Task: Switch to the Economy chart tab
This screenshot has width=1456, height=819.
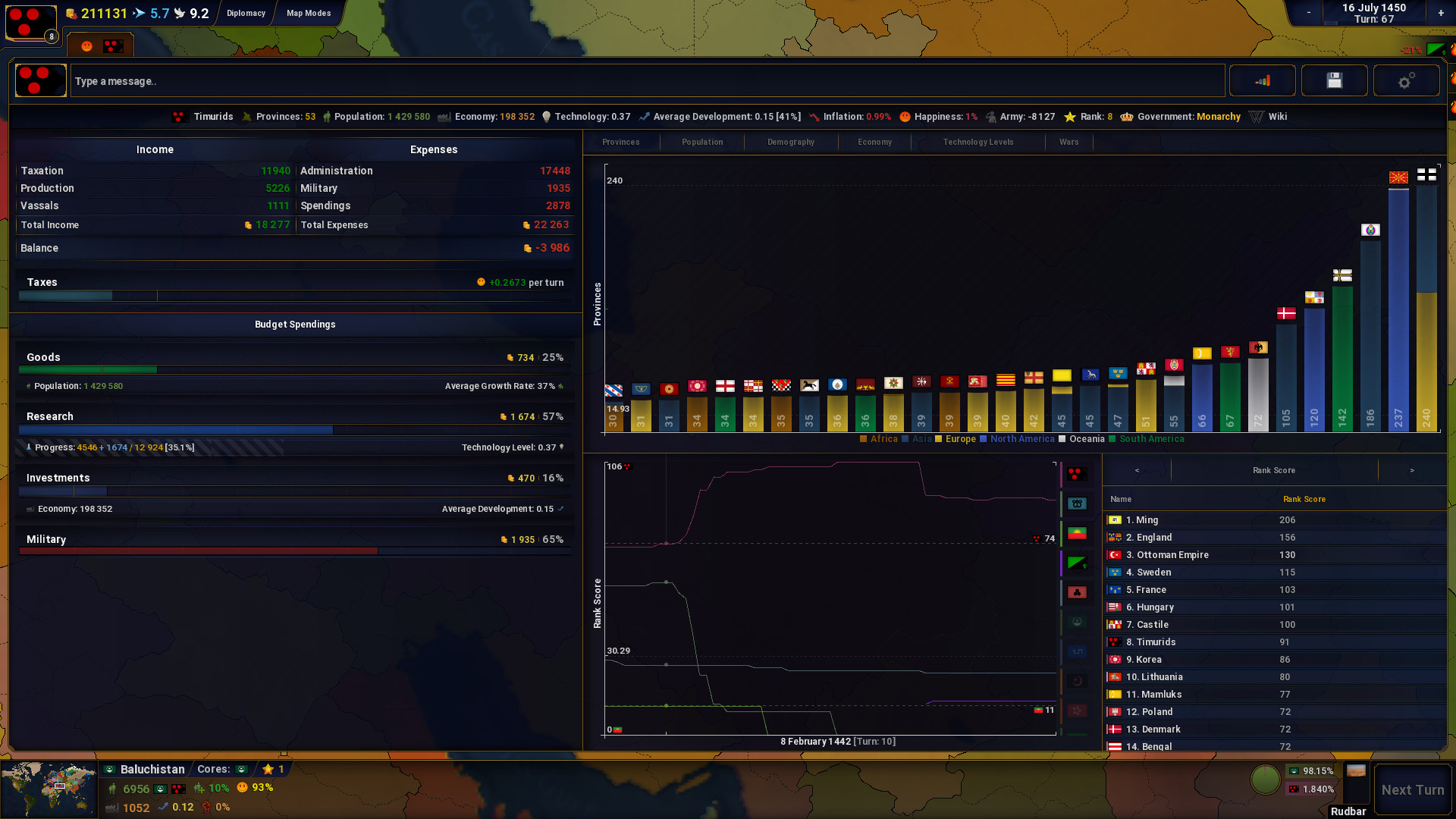Action: (874, 142)
